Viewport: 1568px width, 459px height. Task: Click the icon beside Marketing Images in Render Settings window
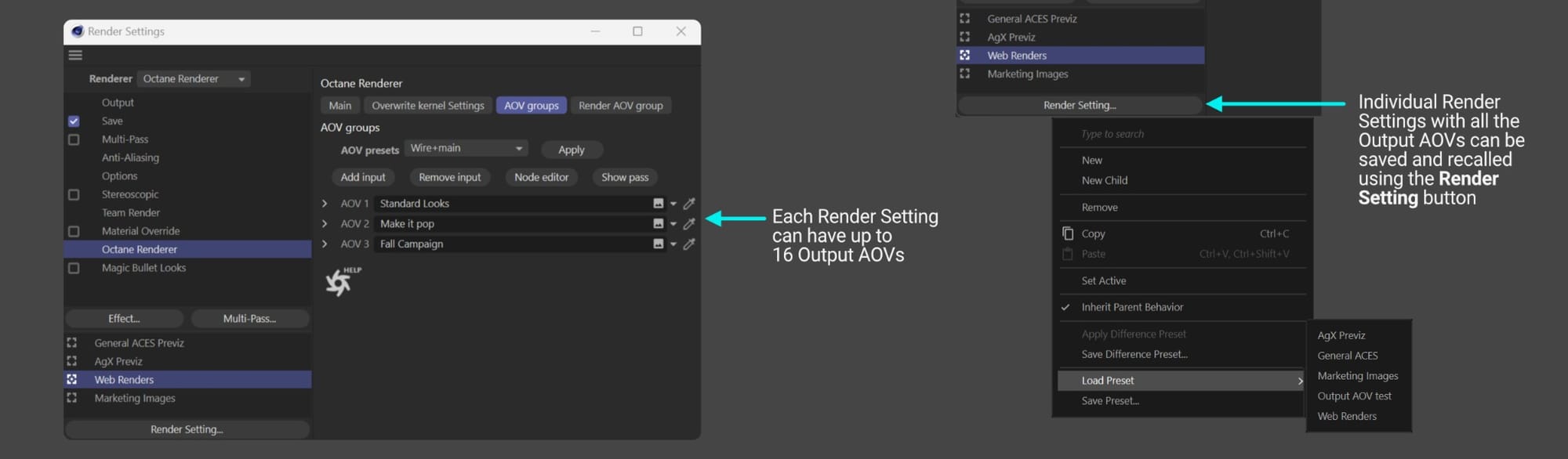coord(72,398)
